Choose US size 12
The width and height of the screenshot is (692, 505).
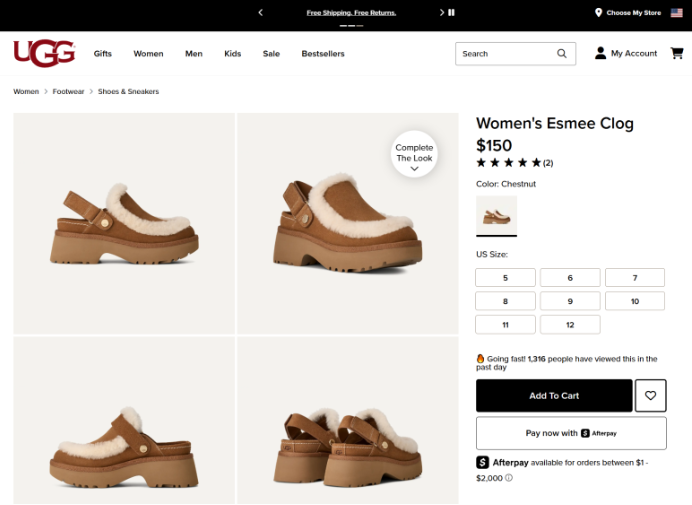[x=570, y=325]
